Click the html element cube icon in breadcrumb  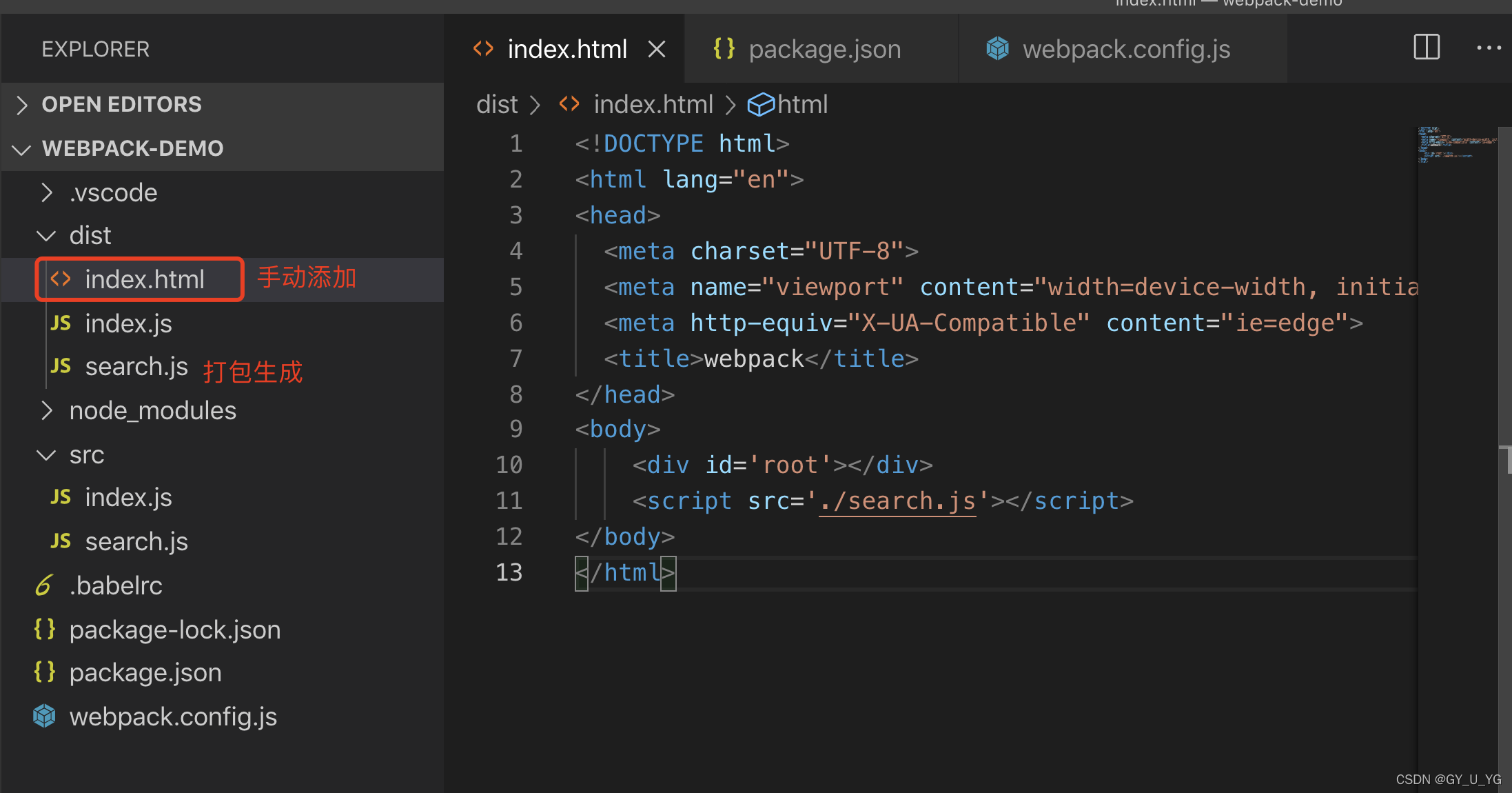click(762, 105)
